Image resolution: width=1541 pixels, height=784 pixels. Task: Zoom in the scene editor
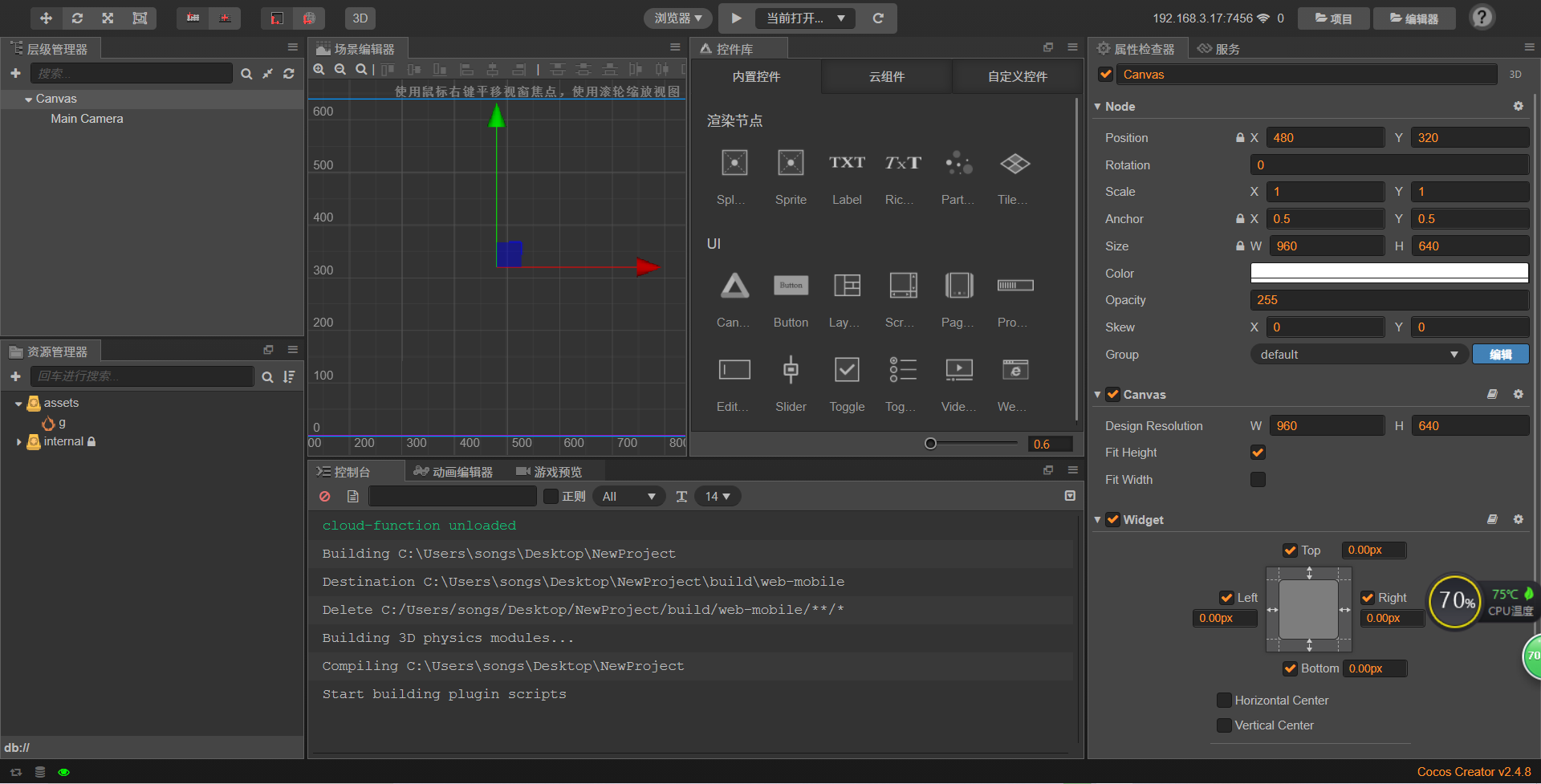point(319,70)
